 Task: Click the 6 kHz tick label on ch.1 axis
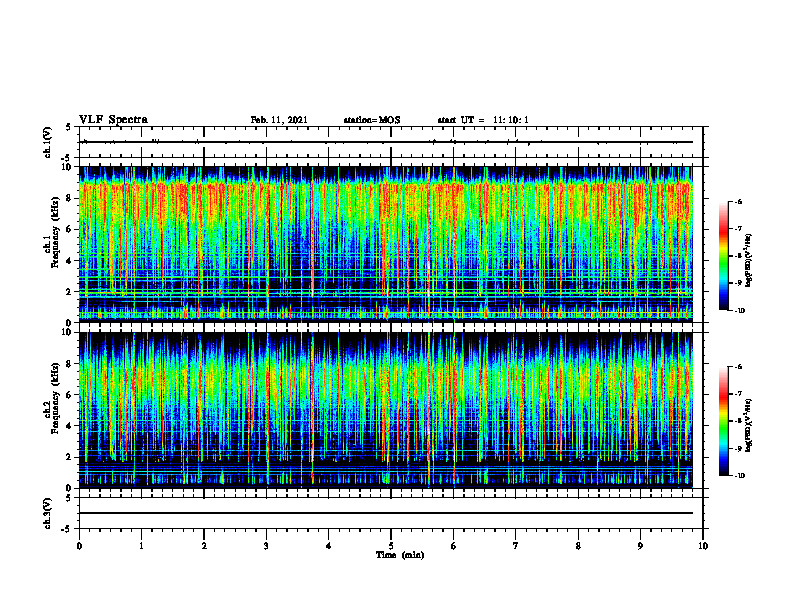click(x=70, y=229)
